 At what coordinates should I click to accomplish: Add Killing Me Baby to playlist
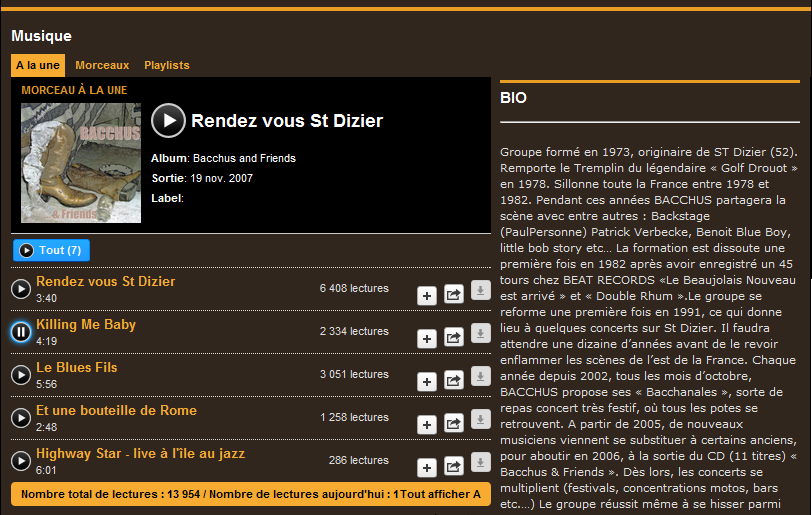(x=427, y=338)
